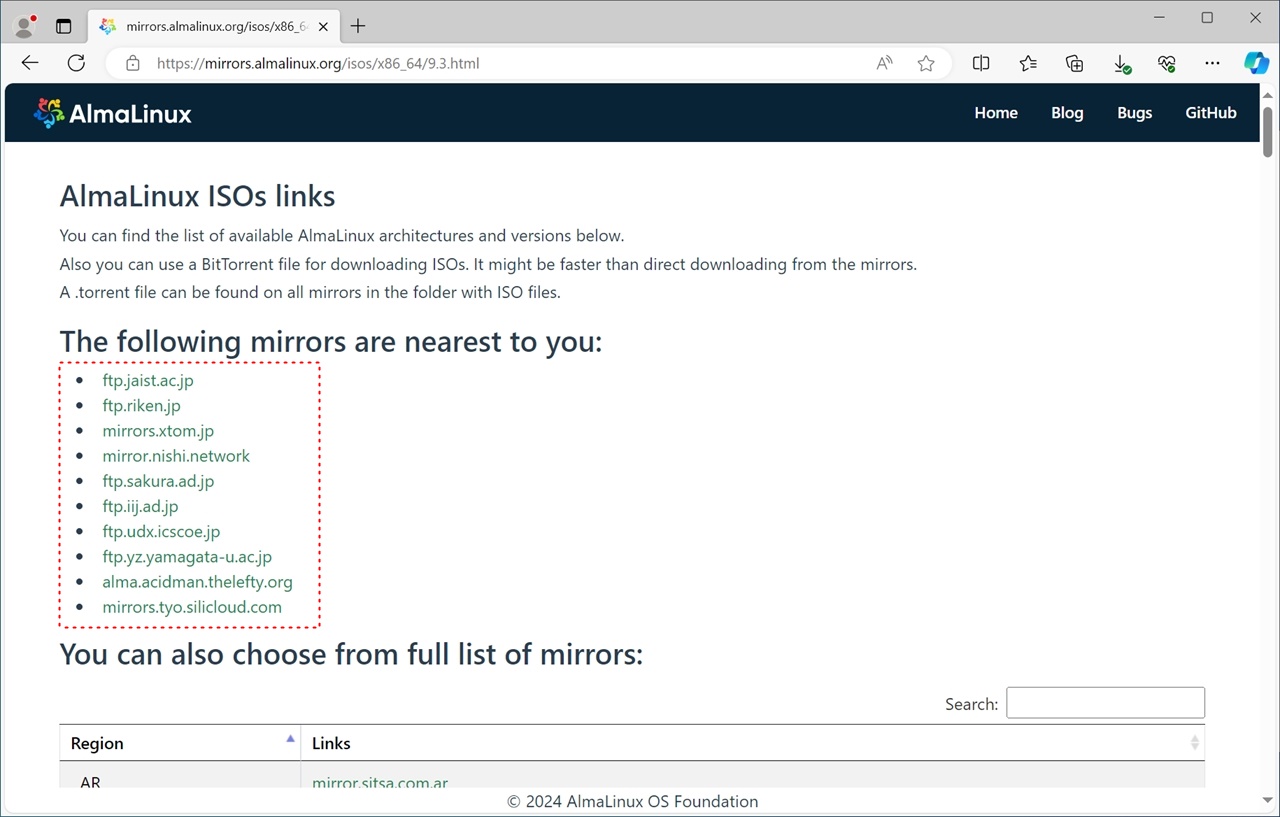Add page to favorites with star icon
The width and height of the screenshot is (1280, 817).
coord(926,63)
